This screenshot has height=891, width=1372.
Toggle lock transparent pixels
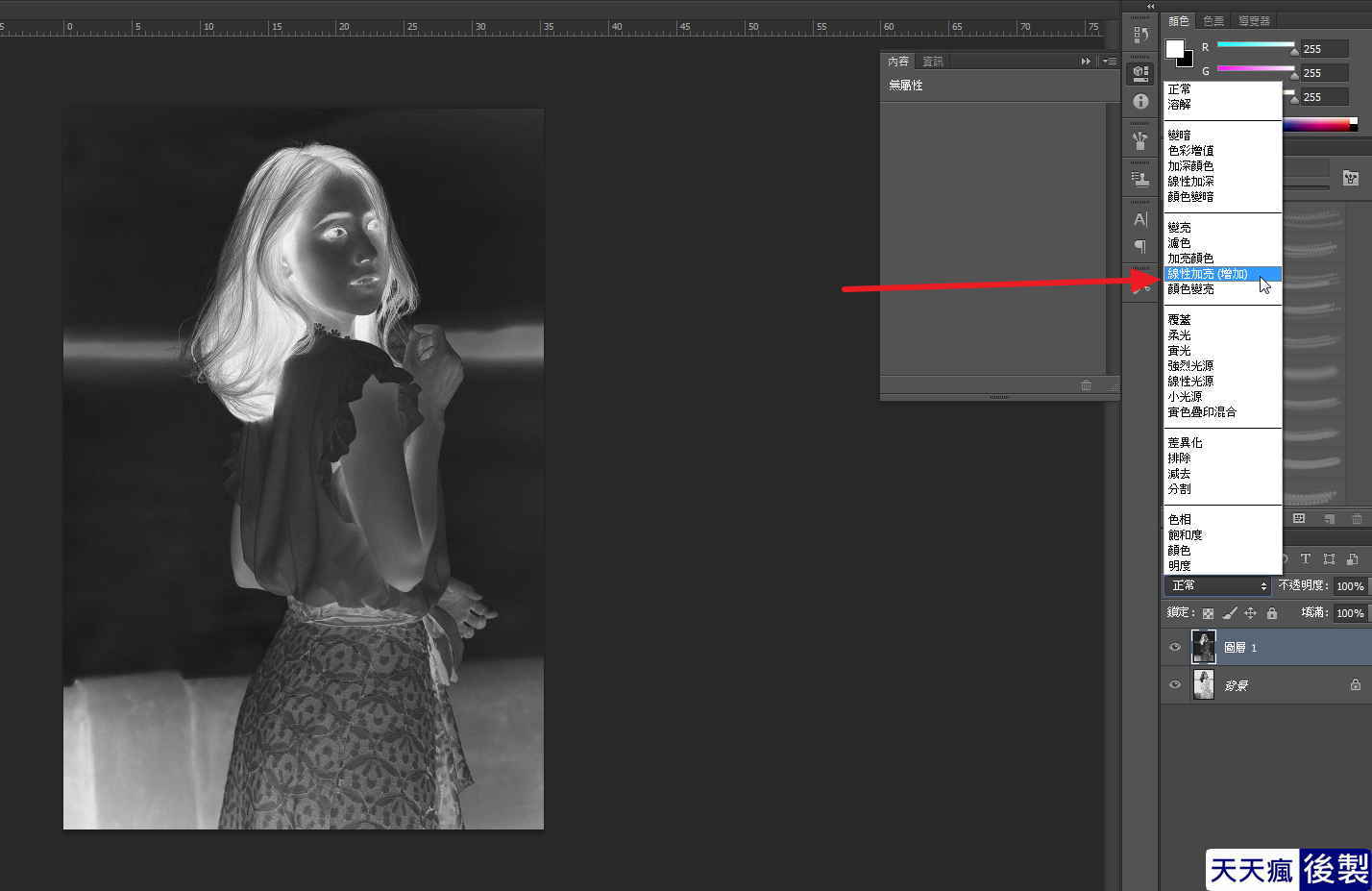[1208, 613]
